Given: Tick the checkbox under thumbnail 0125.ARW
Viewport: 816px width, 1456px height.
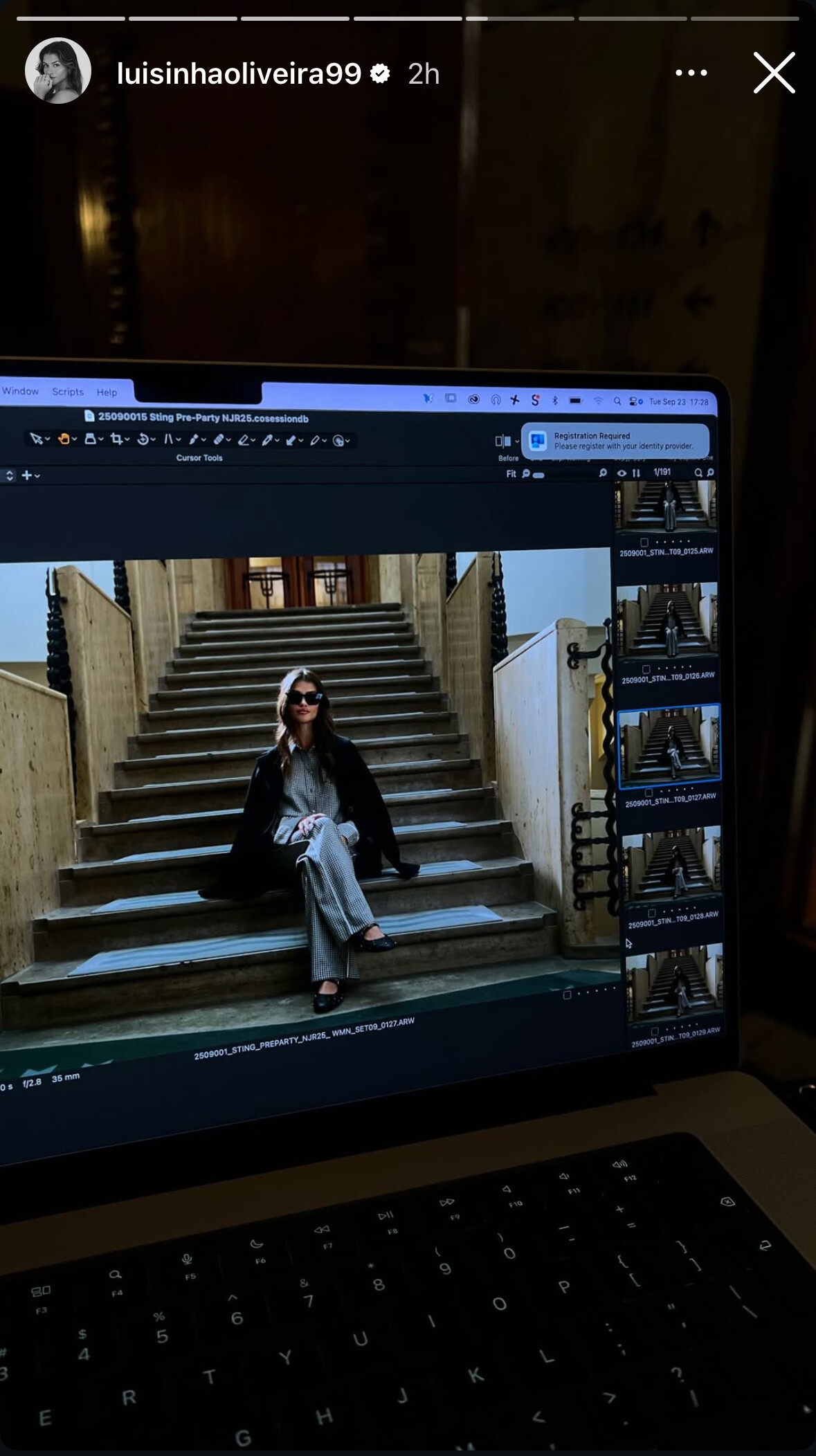Looking at the screenshot, I should point(644,542).
